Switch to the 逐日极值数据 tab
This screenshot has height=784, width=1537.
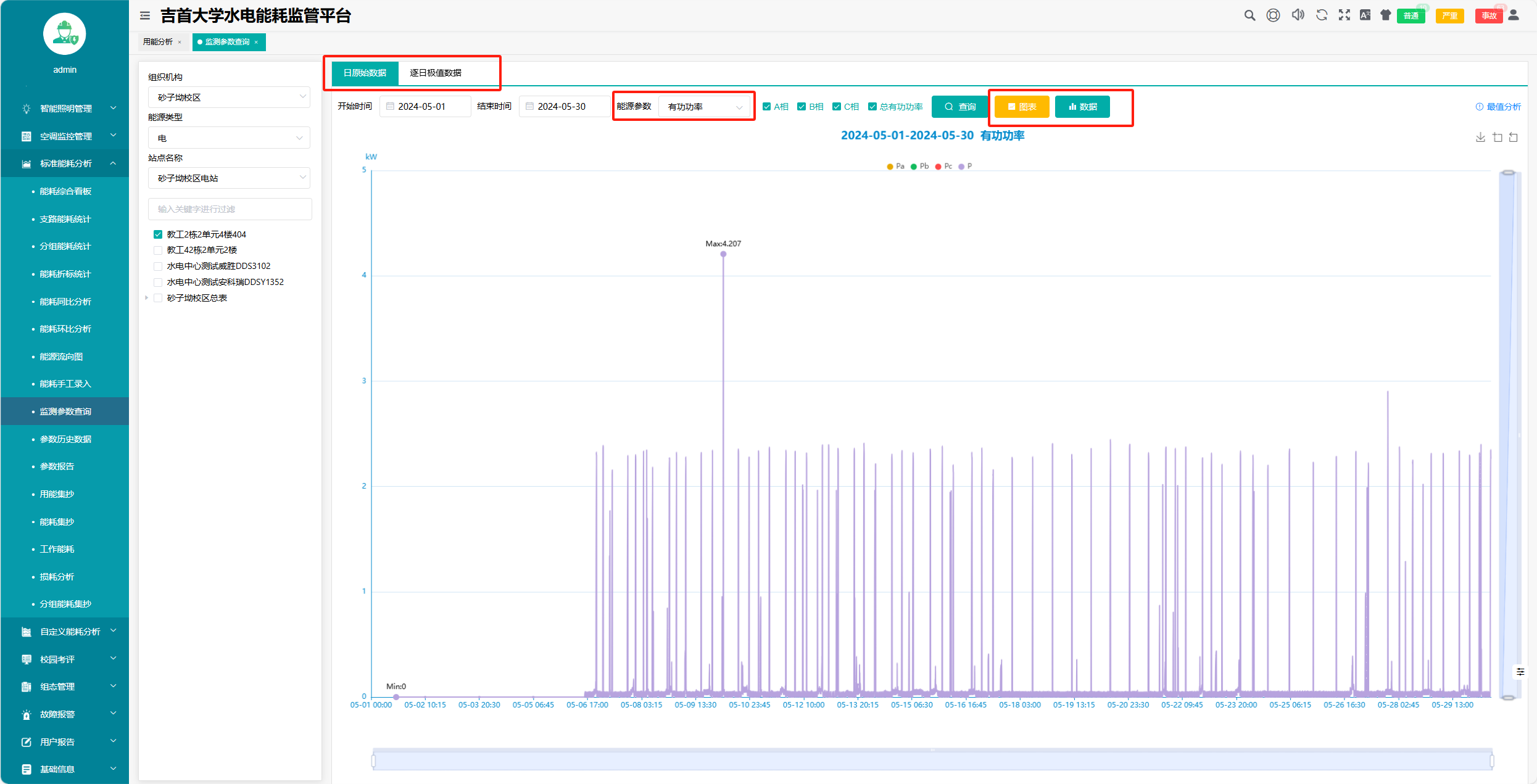pyautogui.click(x=436, y=73)
